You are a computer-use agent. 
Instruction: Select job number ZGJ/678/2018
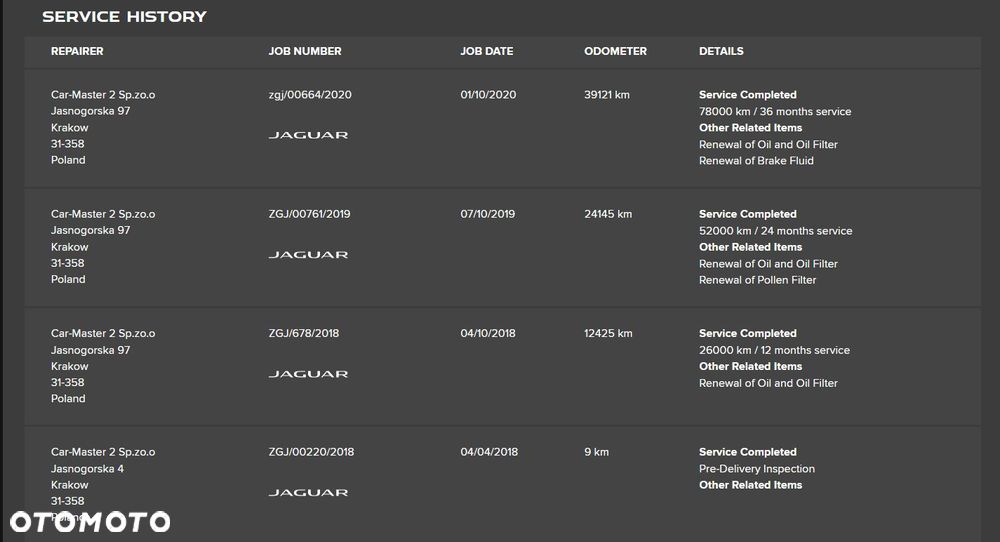pos(303,333)
